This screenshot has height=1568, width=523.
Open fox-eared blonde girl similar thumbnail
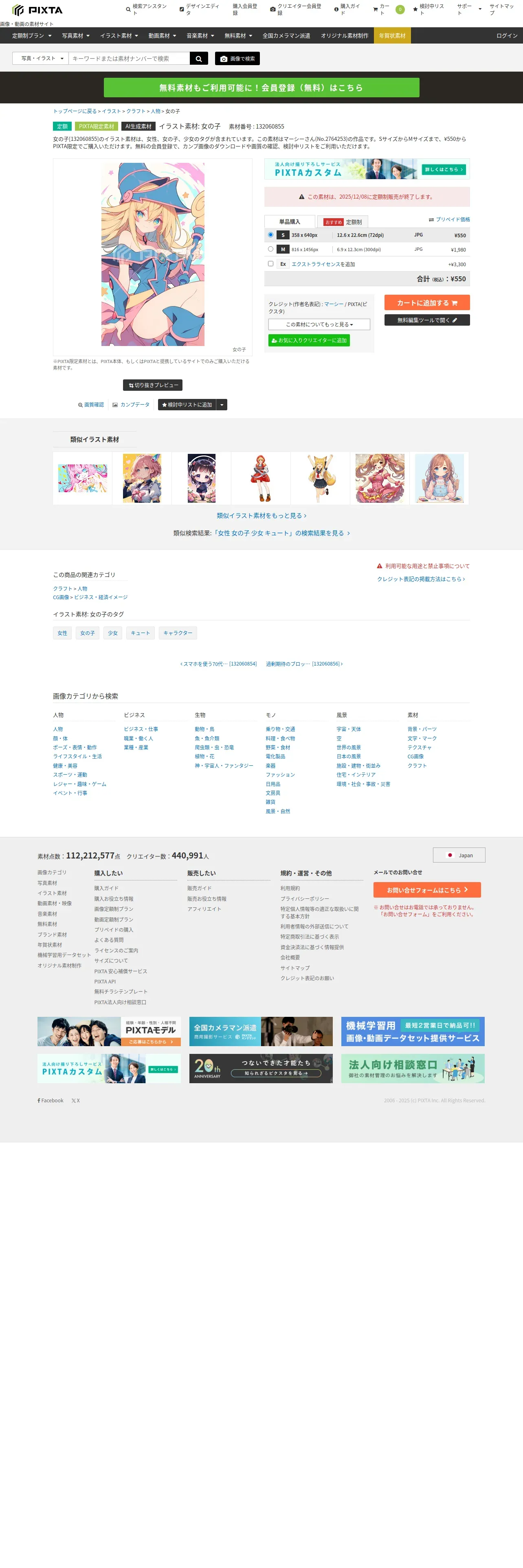320,478
